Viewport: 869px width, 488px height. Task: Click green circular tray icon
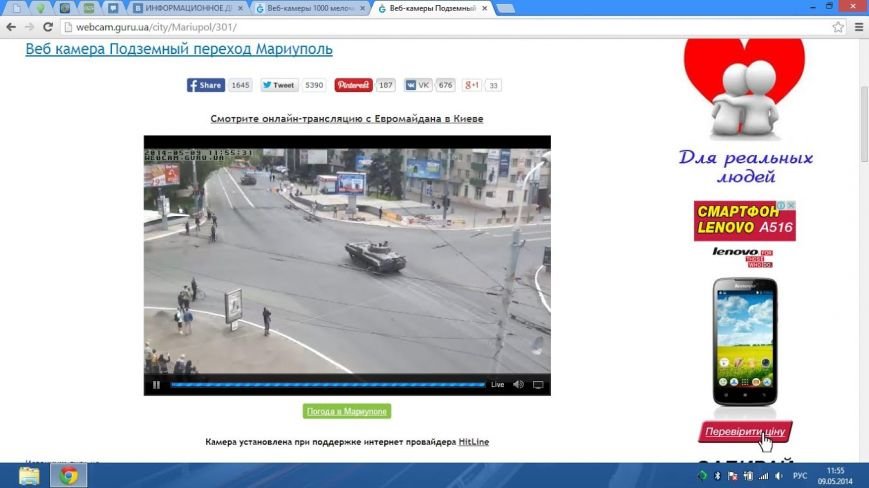coord(702,476)
